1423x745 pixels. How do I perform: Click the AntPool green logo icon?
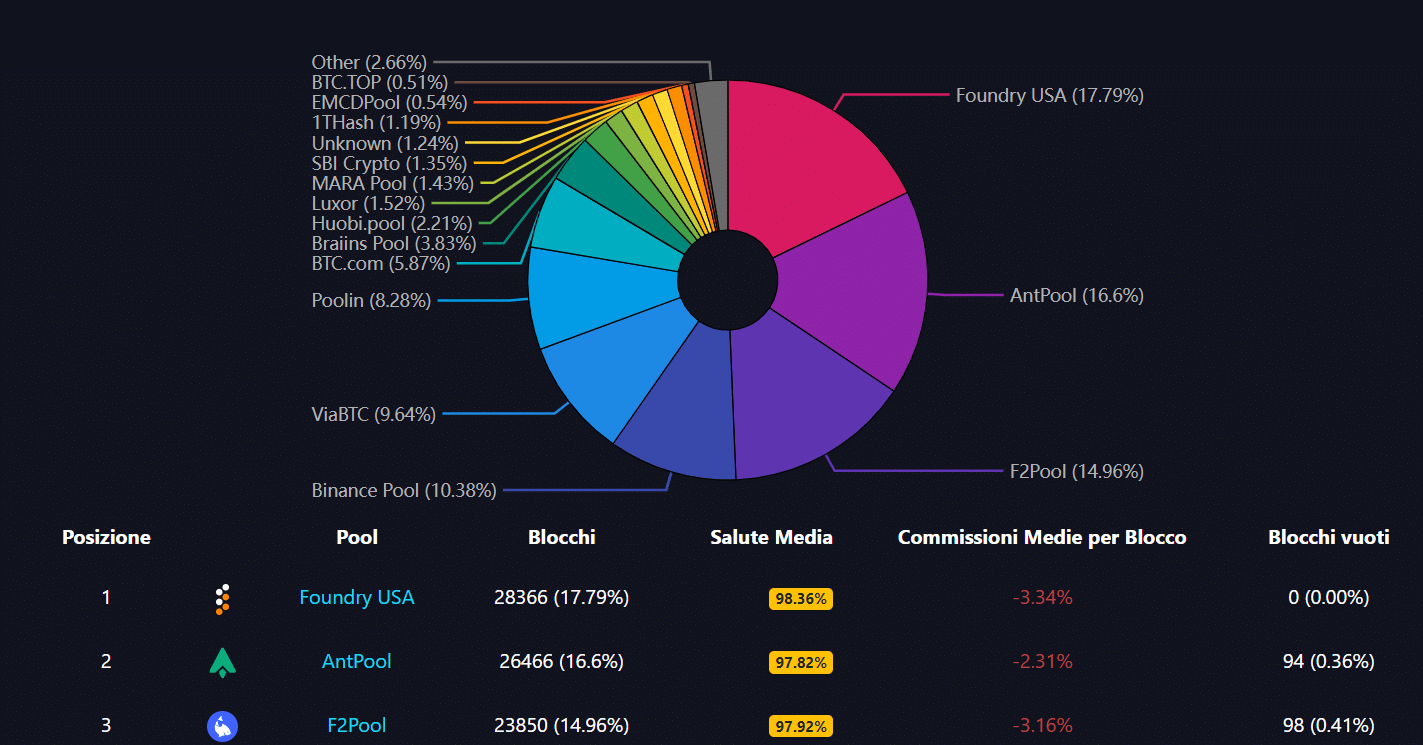(x=222, y=662)
